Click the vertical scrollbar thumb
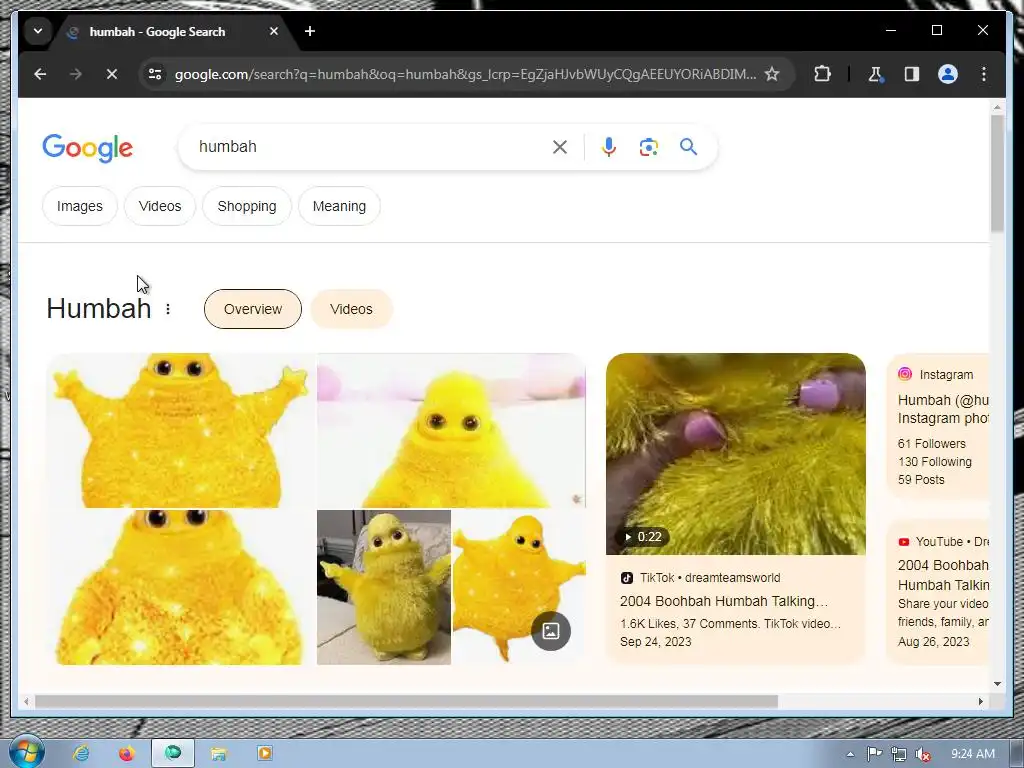The height and width of the screenshot is (768, 1024). point(997,173)
